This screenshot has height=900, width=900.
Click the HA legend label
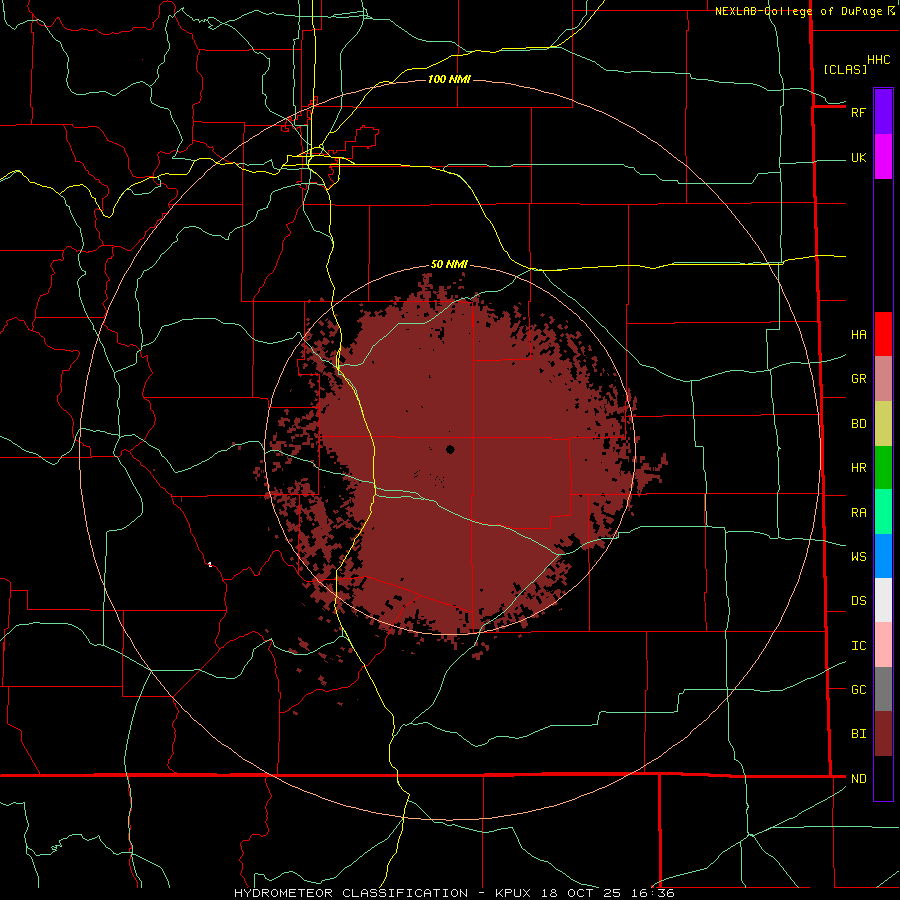858,334
